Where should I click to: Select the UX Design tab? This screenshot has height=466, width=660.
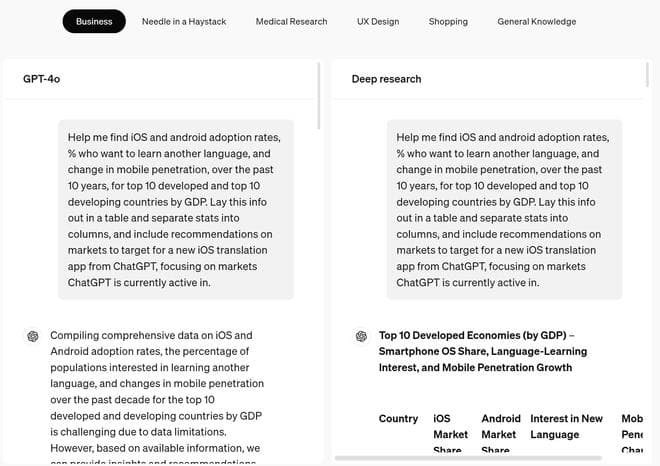tap(378, 21)
